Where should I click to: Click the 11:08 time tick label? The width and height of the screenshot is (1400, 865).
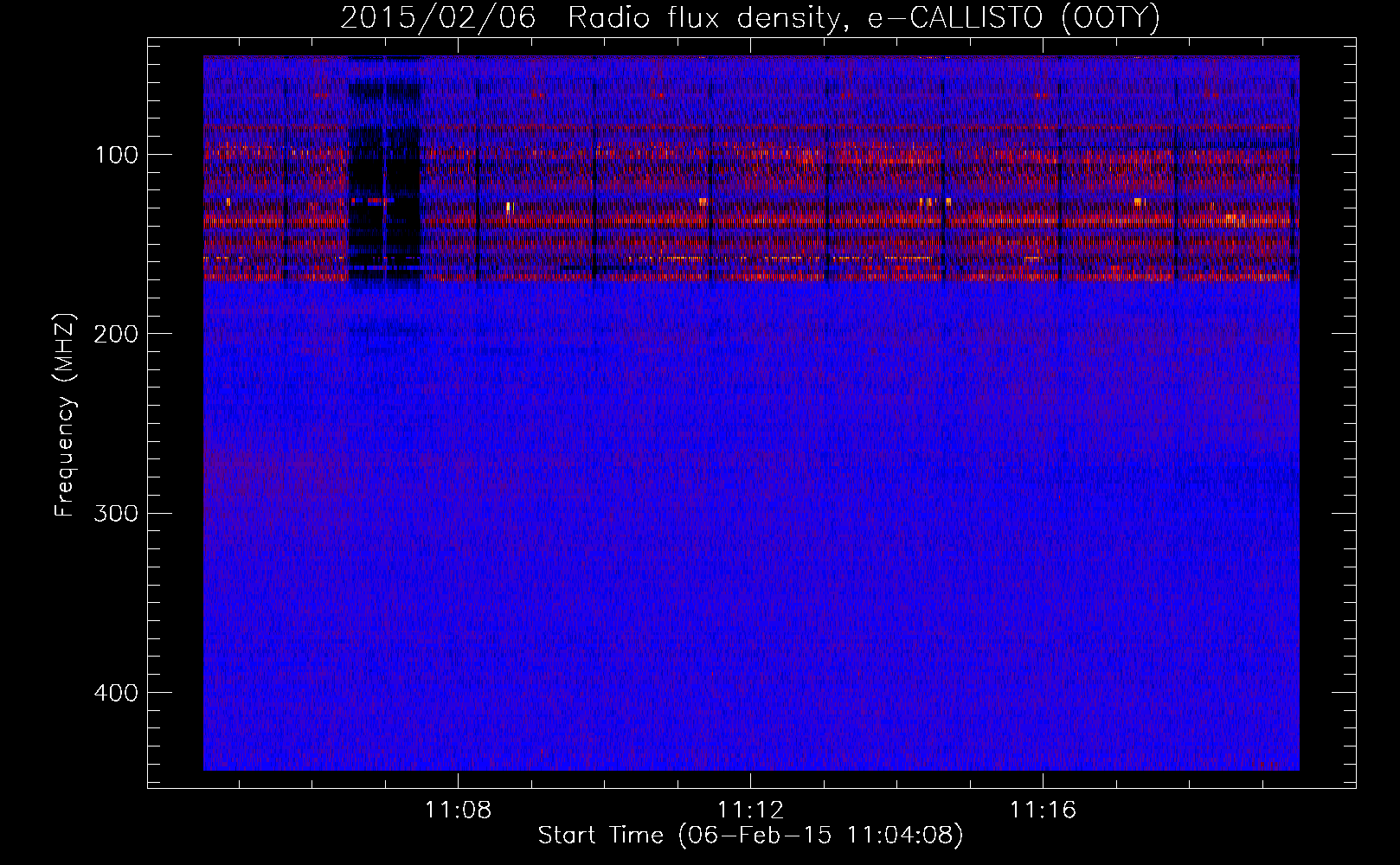click(x=458, y=810)
